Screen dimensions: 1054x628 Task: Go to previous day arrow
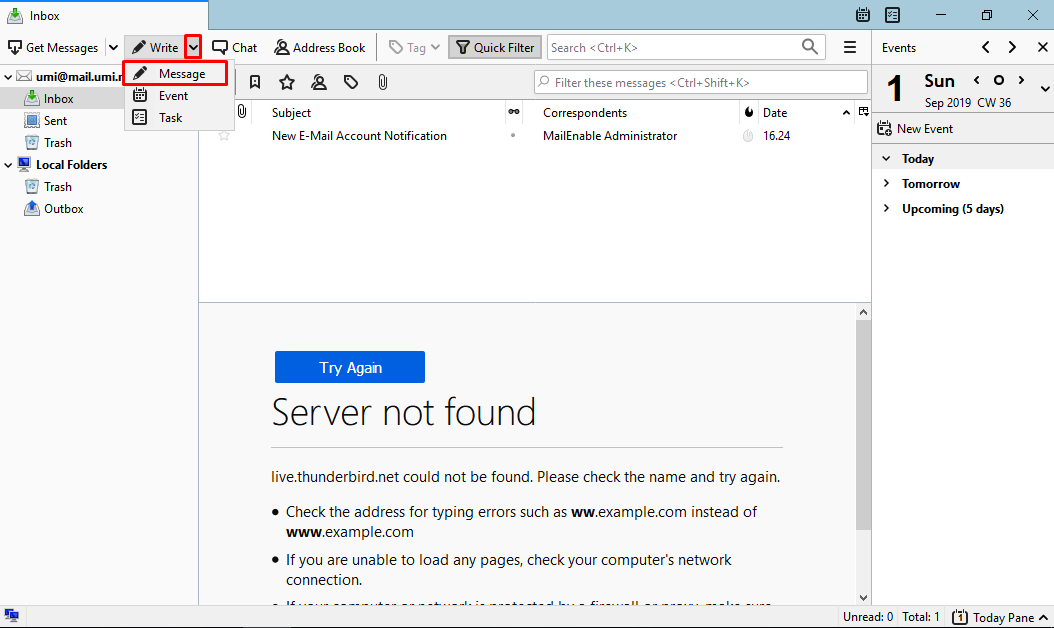point(977,80)
